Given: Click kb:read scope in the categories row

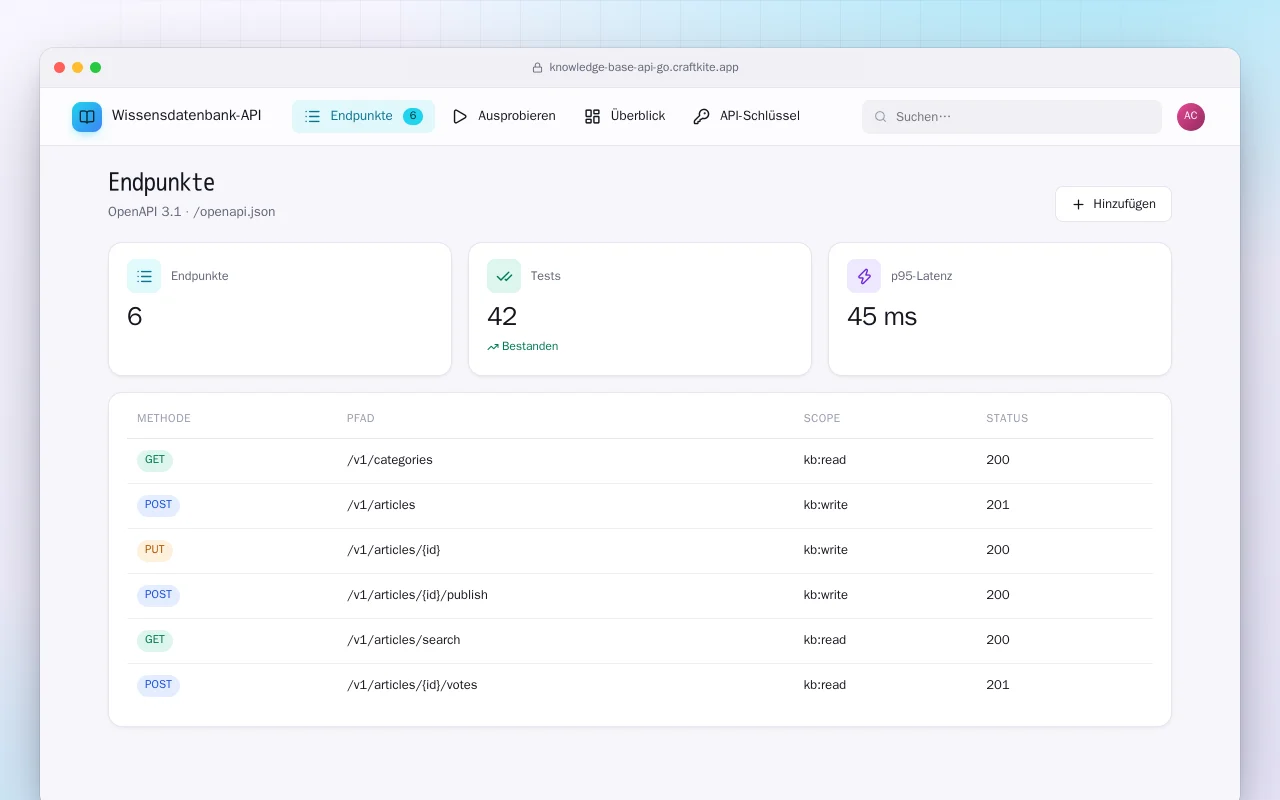Looking at the screenshot, I should click(825, 460).
